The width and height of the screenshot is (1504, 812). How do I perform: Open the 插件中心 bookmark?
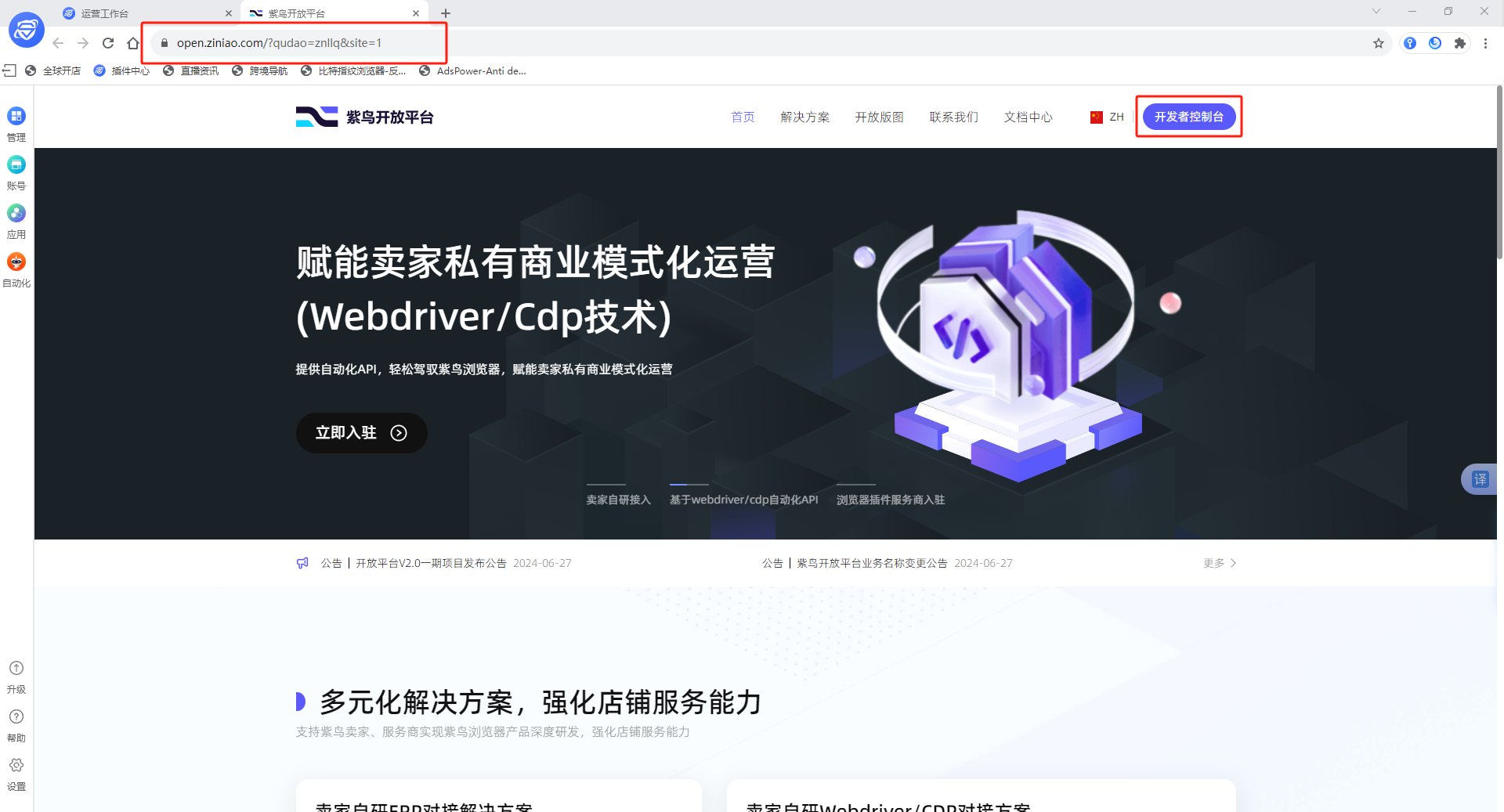[121, 70]
